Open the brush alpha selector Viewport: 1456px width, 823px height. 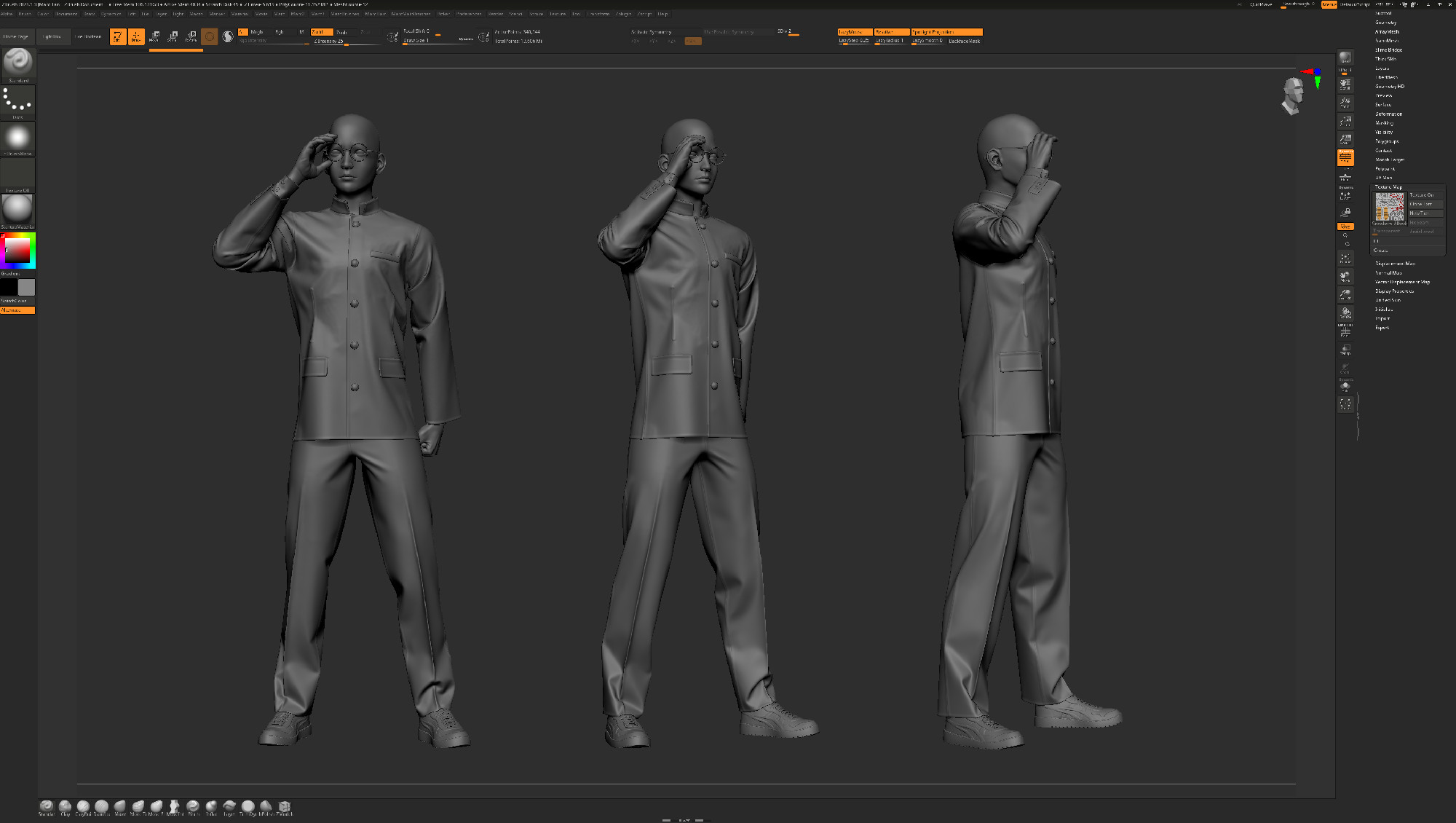point(18,138)
